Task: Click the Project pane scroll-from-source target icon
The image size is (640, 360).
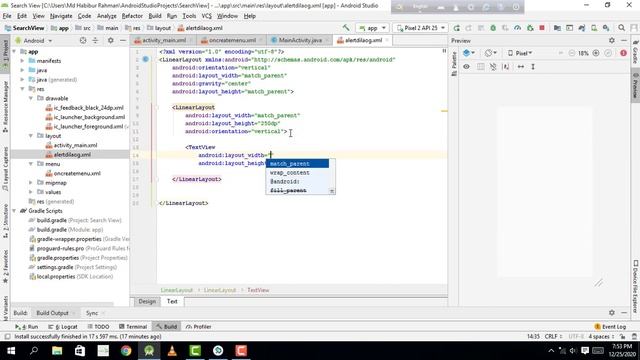Action: tap(83, 40)
